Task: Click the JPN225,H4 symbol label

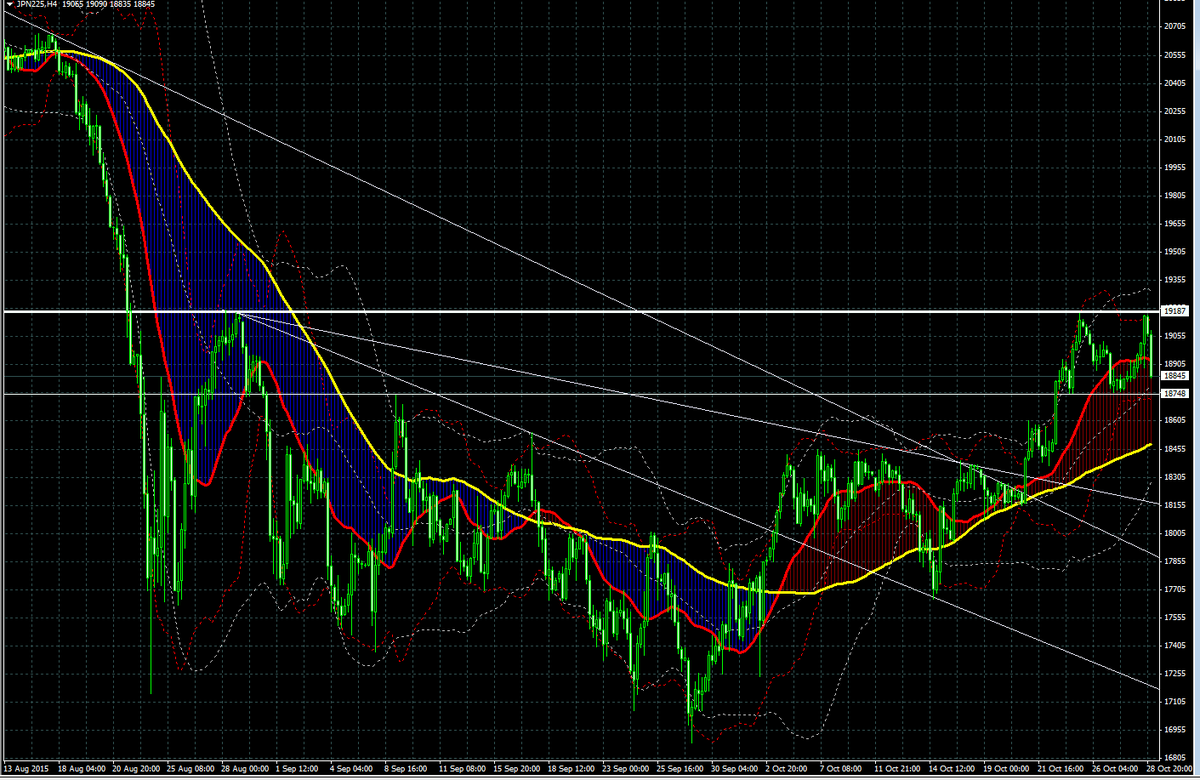Action: tap(37, 5)
